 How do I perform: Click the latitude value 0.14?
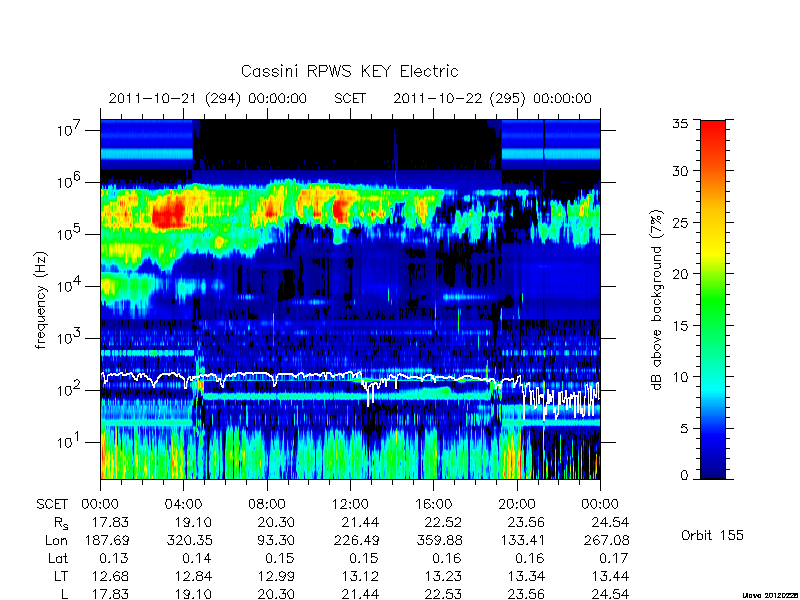tap(197, 559)
